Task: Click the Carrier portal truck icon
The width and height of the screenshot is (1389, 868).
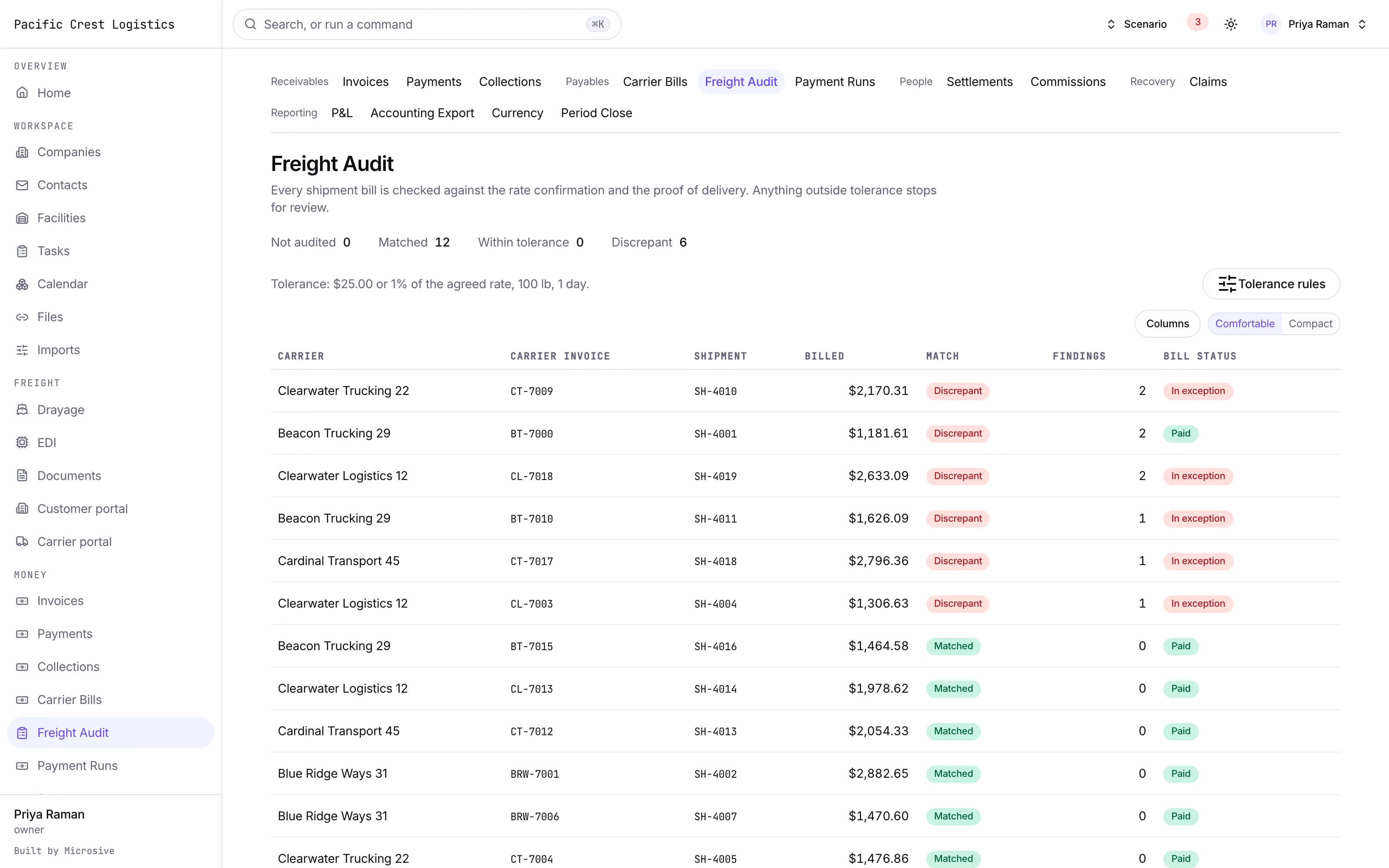Action: pyautogui.click(x=22, y=542)
